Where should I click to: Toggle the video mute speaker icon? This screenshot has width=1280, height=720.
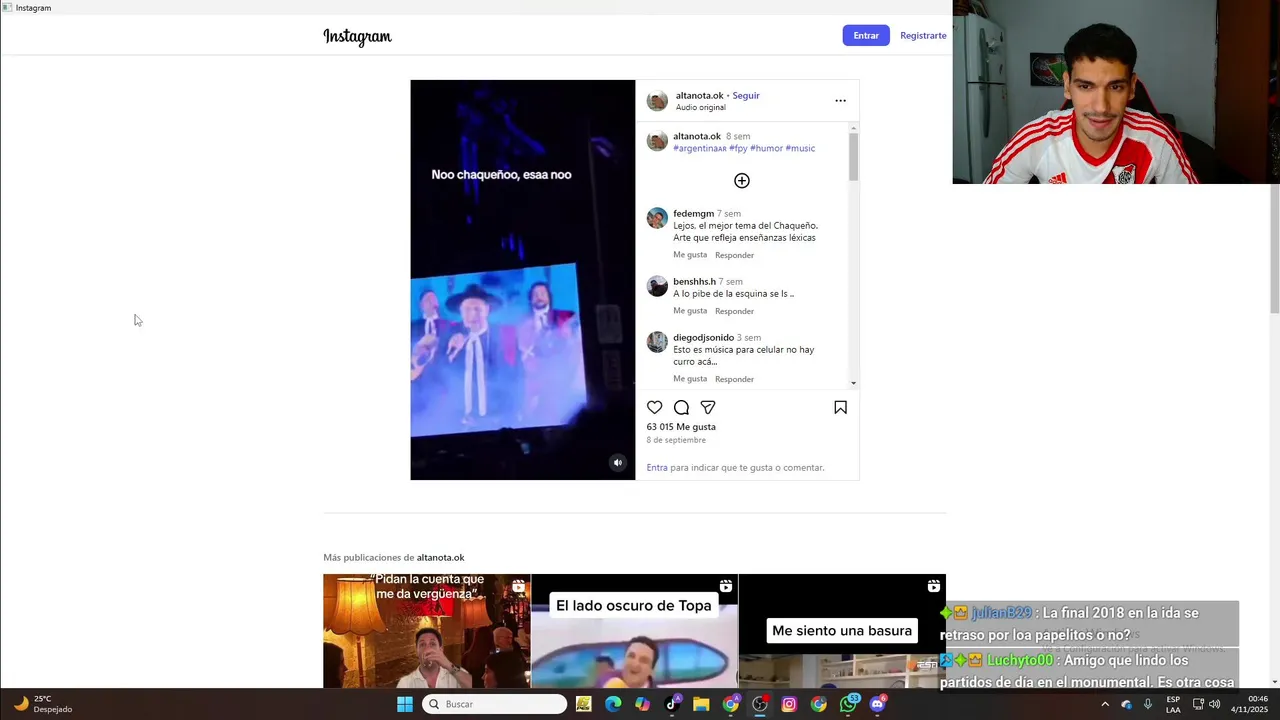tap(617, 462)
